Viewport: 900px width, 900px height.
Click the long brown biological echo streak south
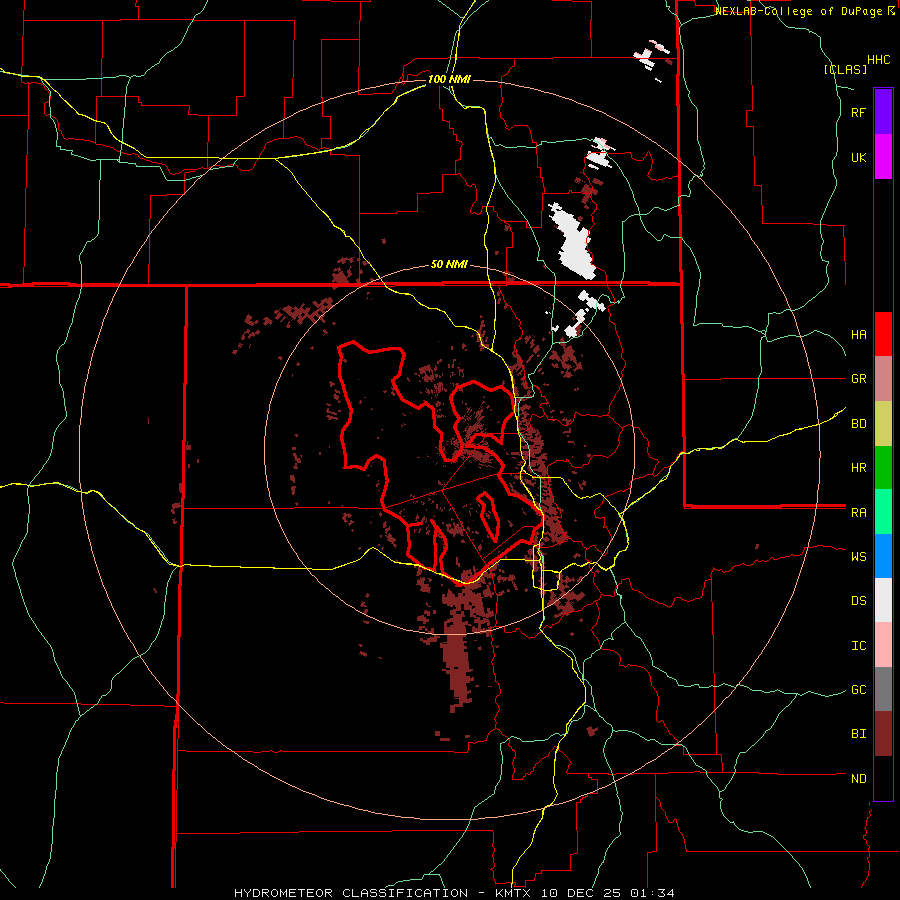click(456, 660)
